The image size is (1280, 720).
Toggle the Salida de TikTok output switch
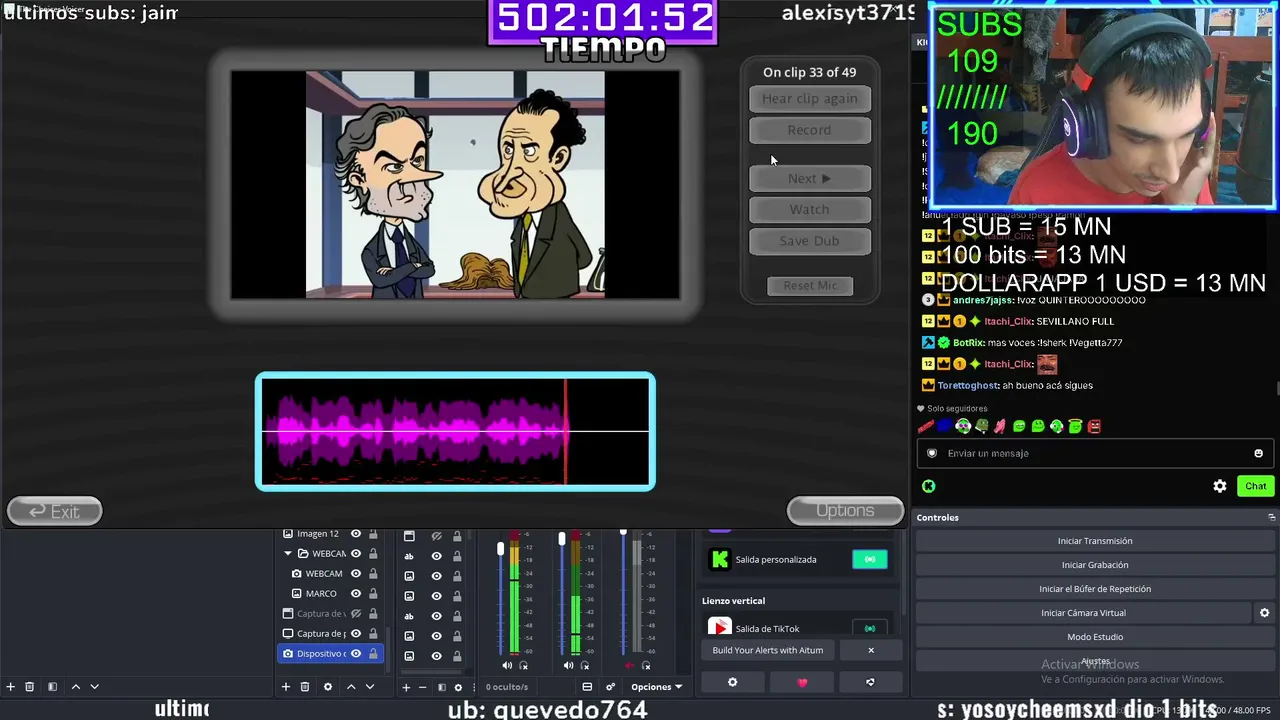869,629
